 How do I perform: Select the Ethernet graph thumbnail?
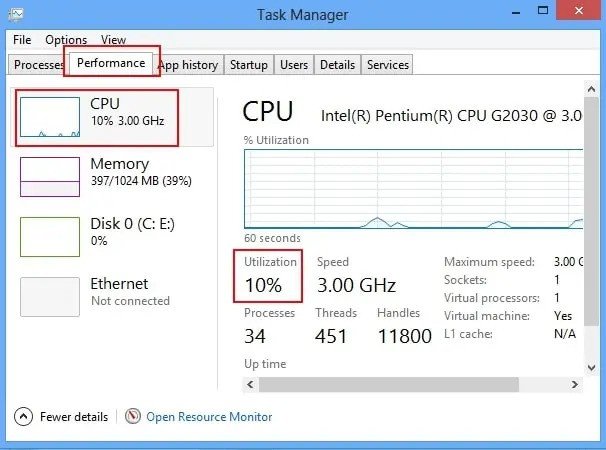tap(50, 297)
